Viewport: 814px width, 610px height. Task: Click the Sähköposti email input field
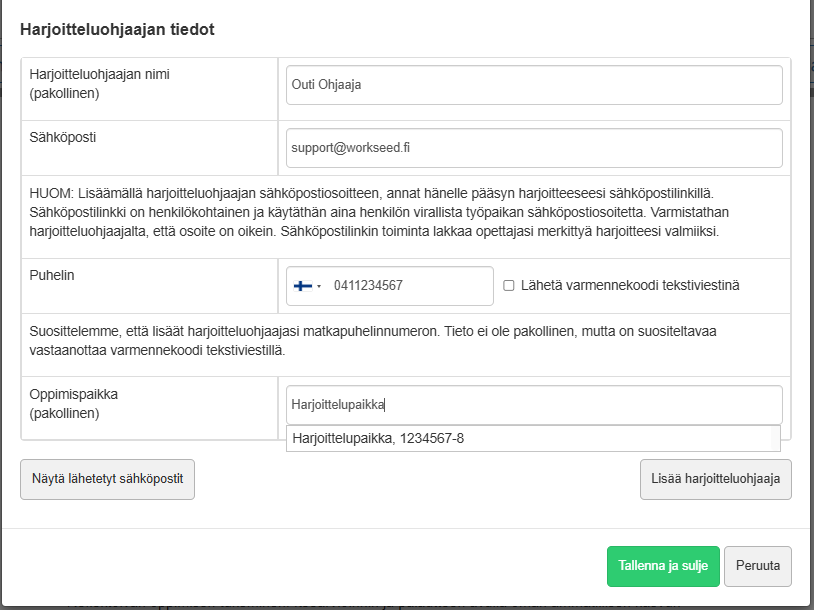click(x=534, y=148)
